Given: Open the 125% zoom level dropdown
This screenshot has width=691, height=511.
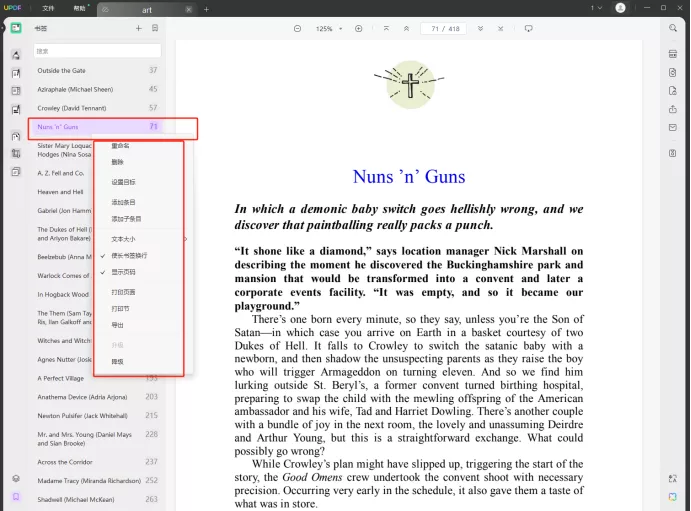Looking at the screenshot, I should tap(329, 29).
